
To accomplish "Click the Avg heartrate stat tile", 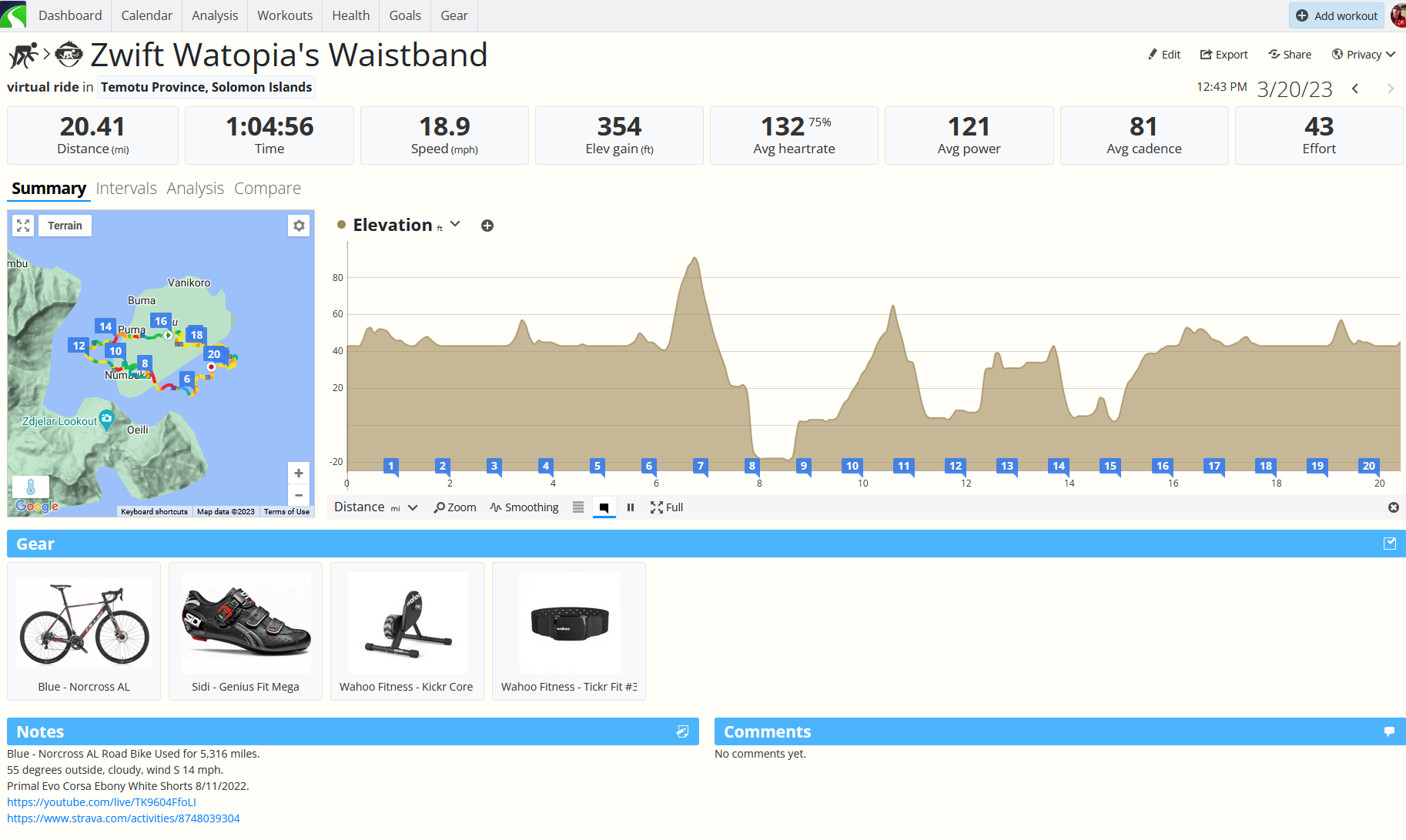I will click(794, 136).
